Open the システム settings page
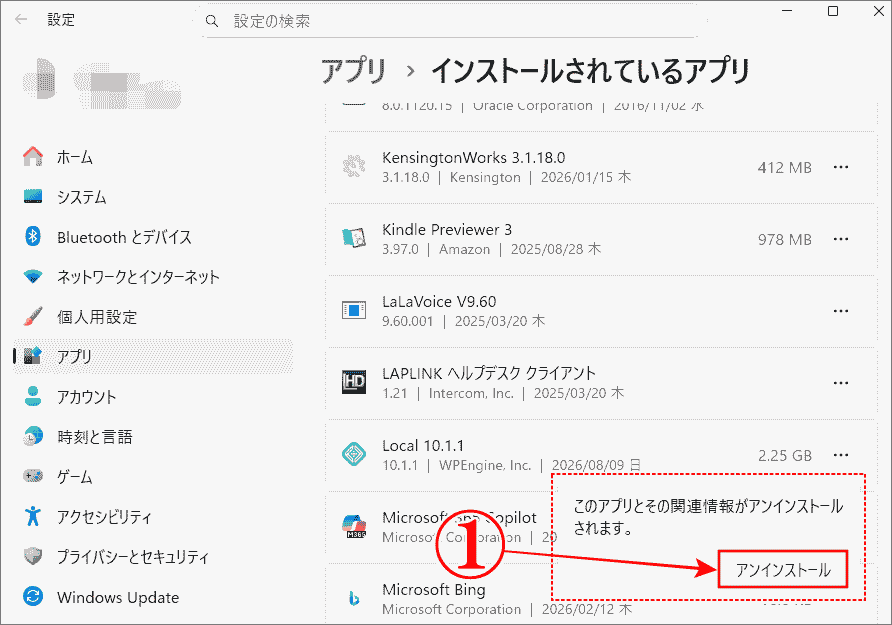This screenshot has height=625, width=892. pos(152,197)
